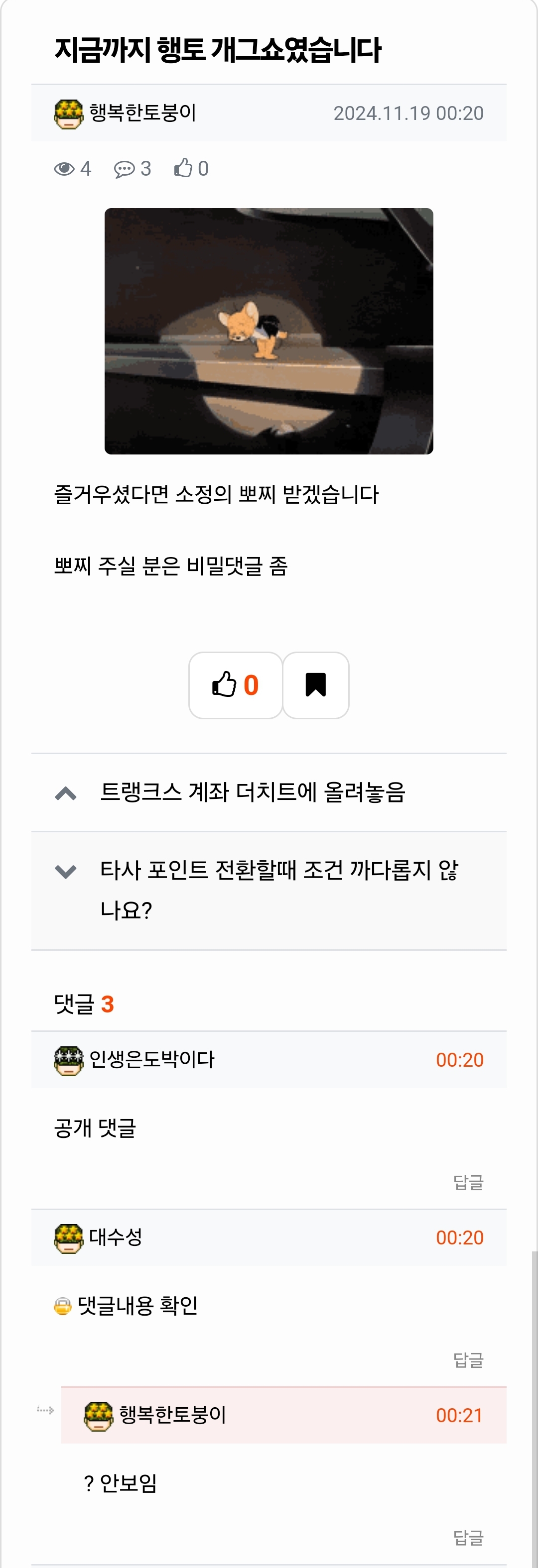Click the view count eye icon
This screenshot has width=538, height=1568.
click(x=64, y=169)
